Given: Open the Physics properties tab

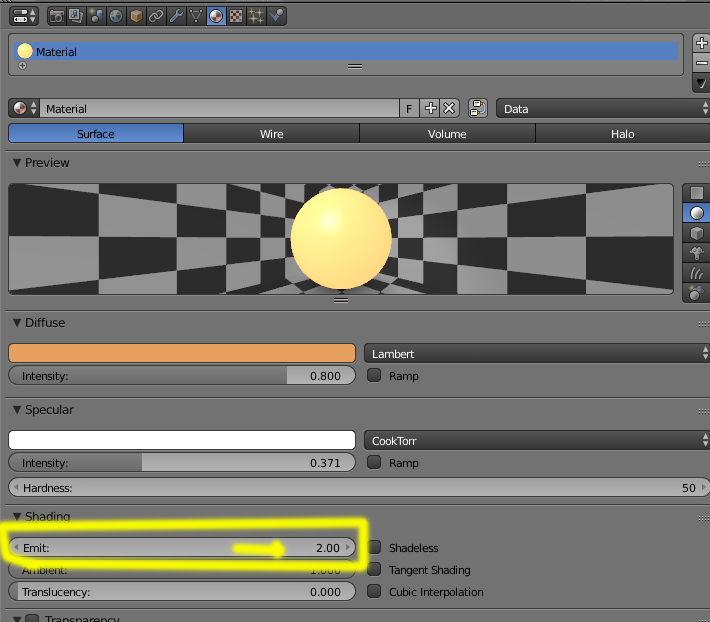Looking at the screenshot, I should pyautogui.click(x=276, y=16).
